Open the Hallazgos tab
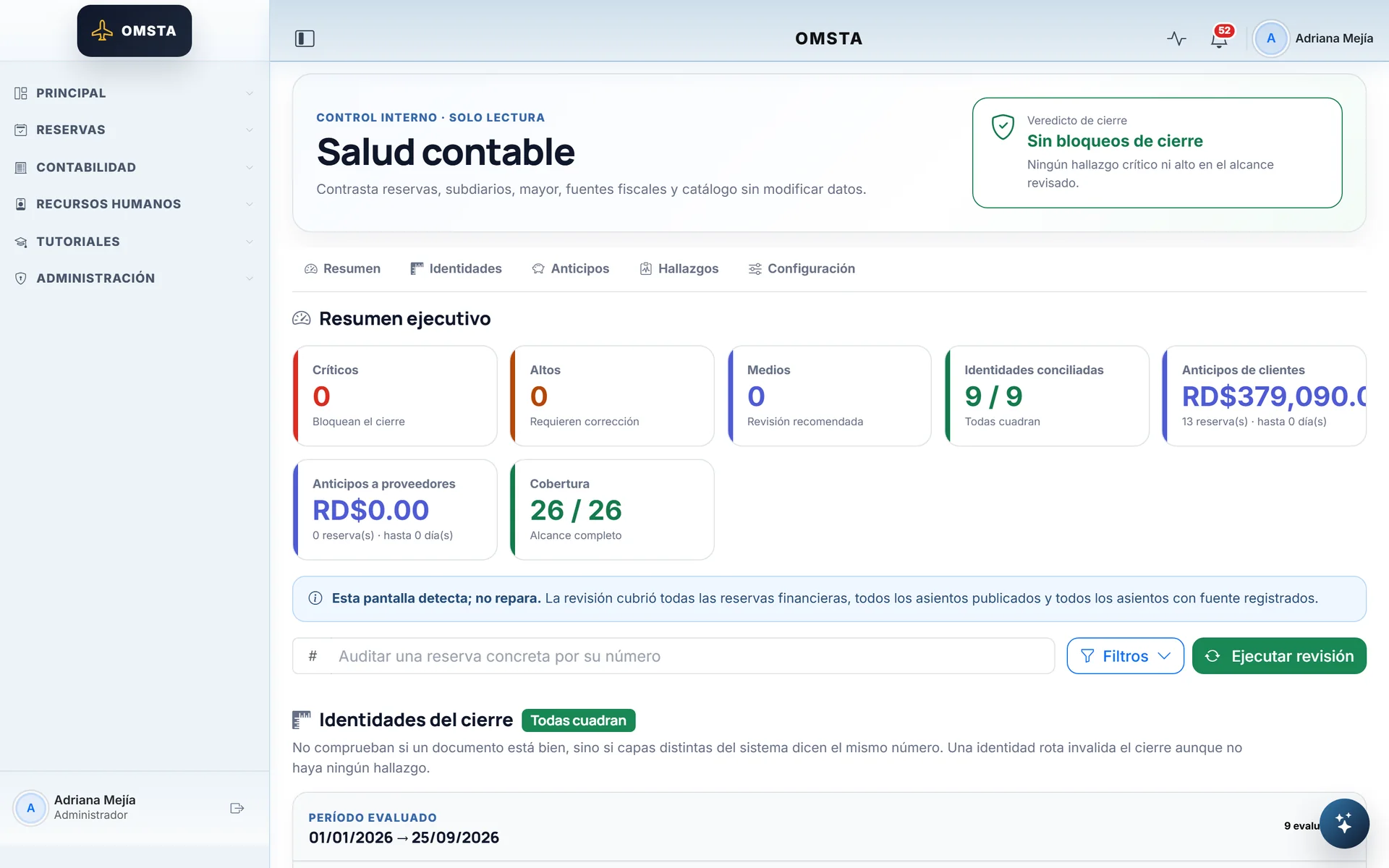The width and height of the screenshot is (1389, 868). click(x=679, y=269)
